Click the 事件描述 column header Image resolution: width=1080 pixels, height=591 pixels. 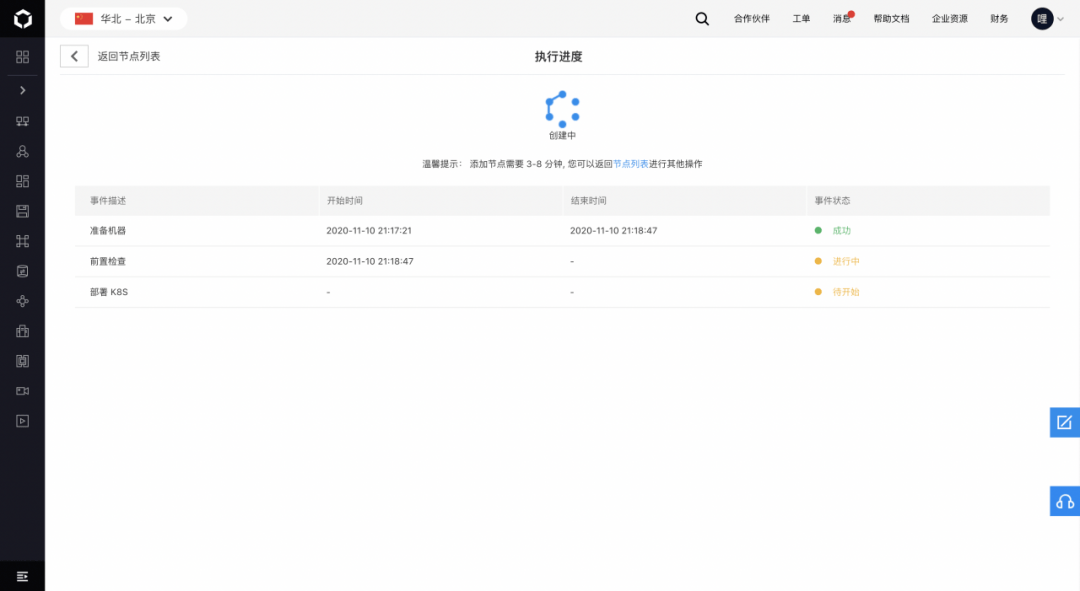click(x=108, y=200)
